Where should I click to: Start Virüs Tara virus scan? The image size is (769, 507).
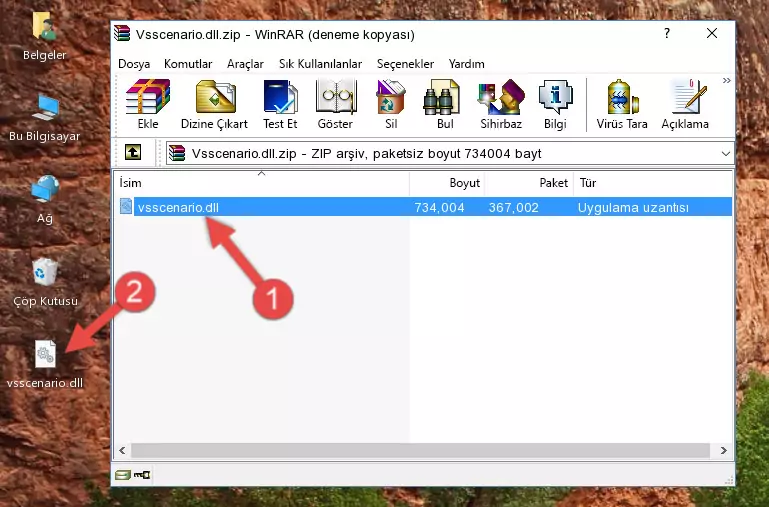(622, 104)
